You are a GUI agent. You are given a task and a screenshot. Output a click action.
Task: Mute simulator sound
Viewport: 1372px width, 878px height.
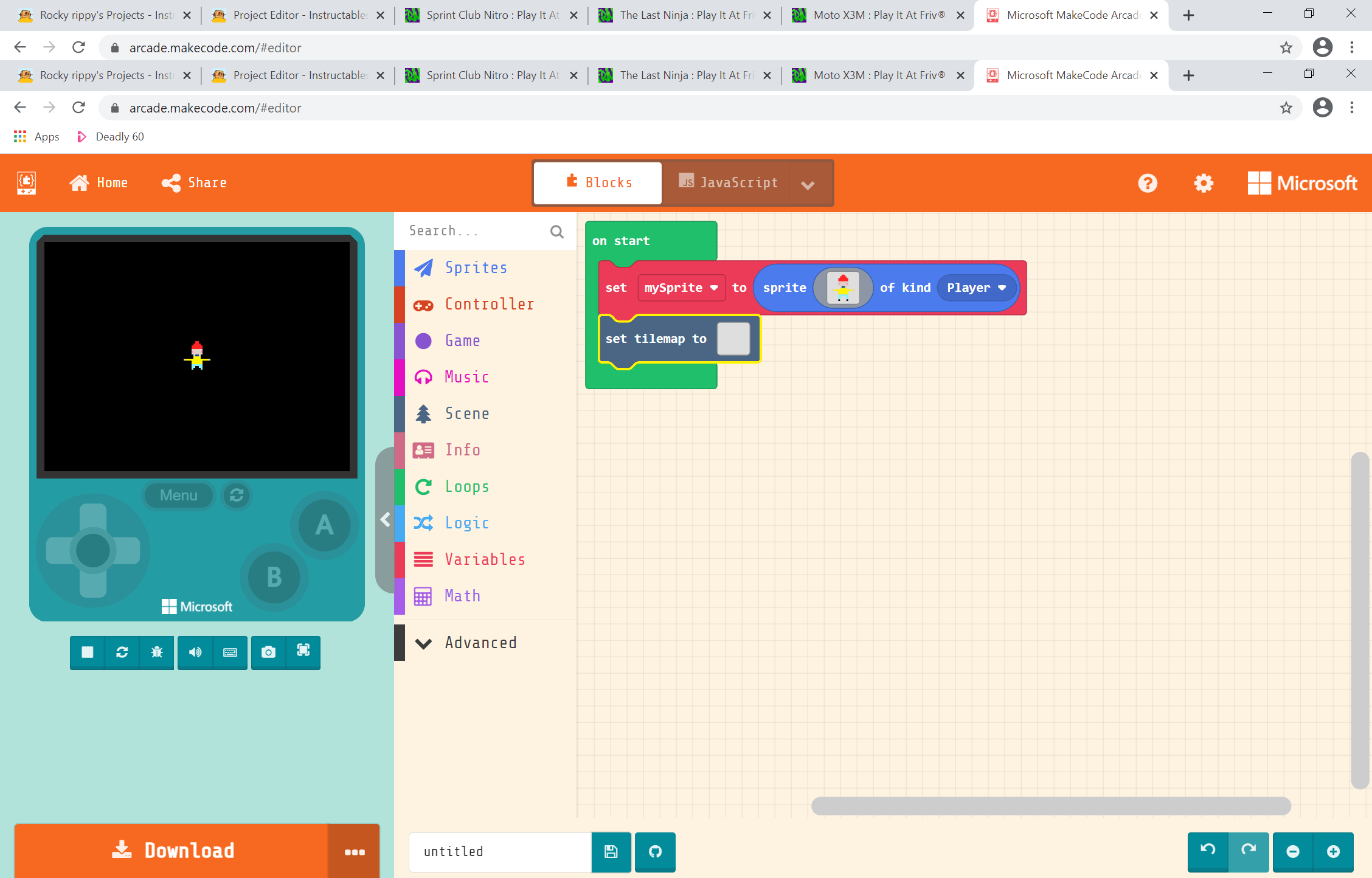click(195, 652)
